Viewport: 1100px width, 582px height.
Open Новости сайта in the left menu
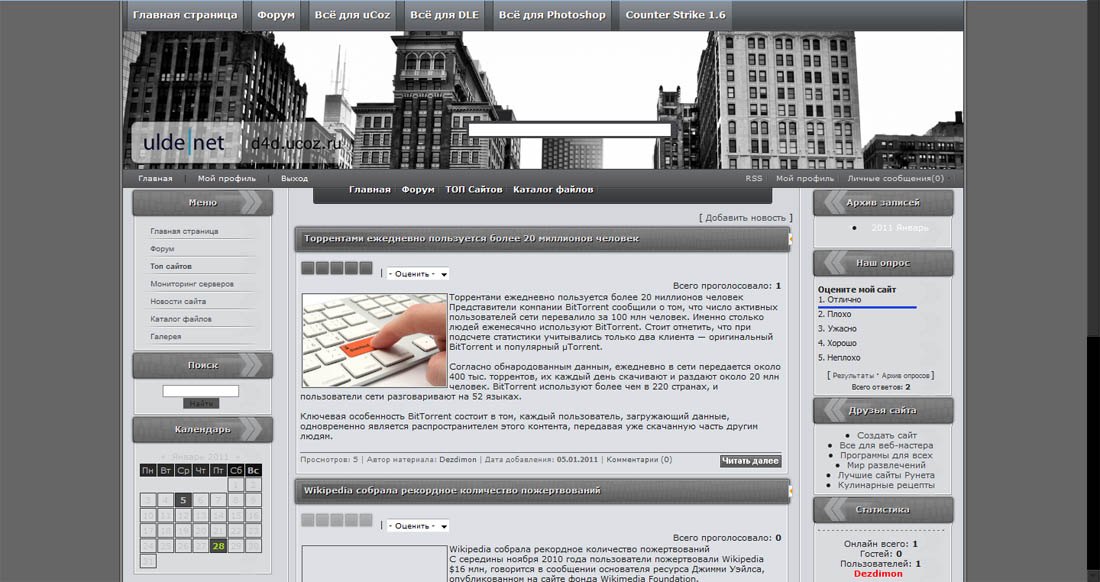point(178,301)
